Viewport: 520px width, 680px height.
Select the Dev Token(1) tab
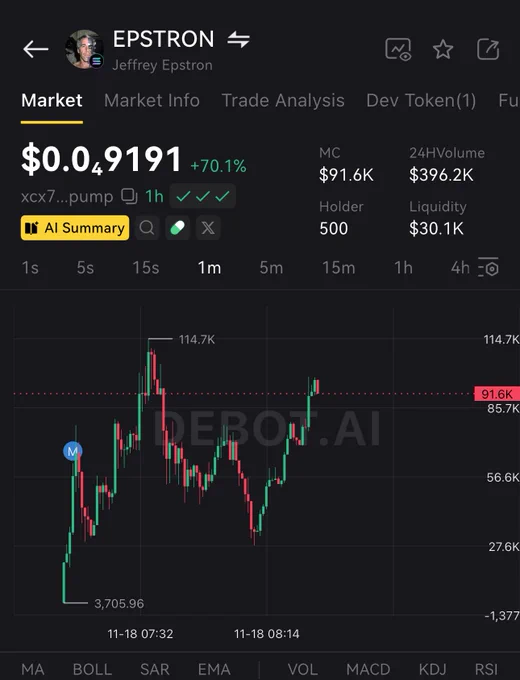[x=421, y=101]
